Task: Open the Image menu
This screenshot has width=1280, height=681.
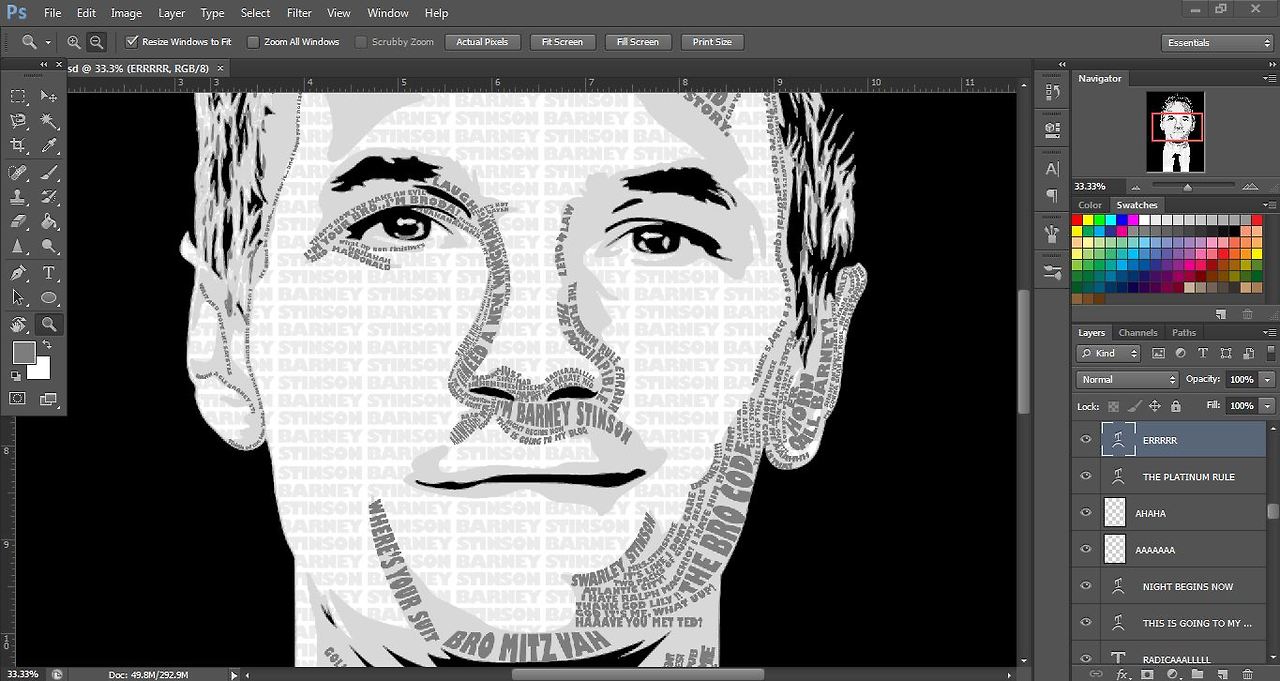Action: pos(126,13)
